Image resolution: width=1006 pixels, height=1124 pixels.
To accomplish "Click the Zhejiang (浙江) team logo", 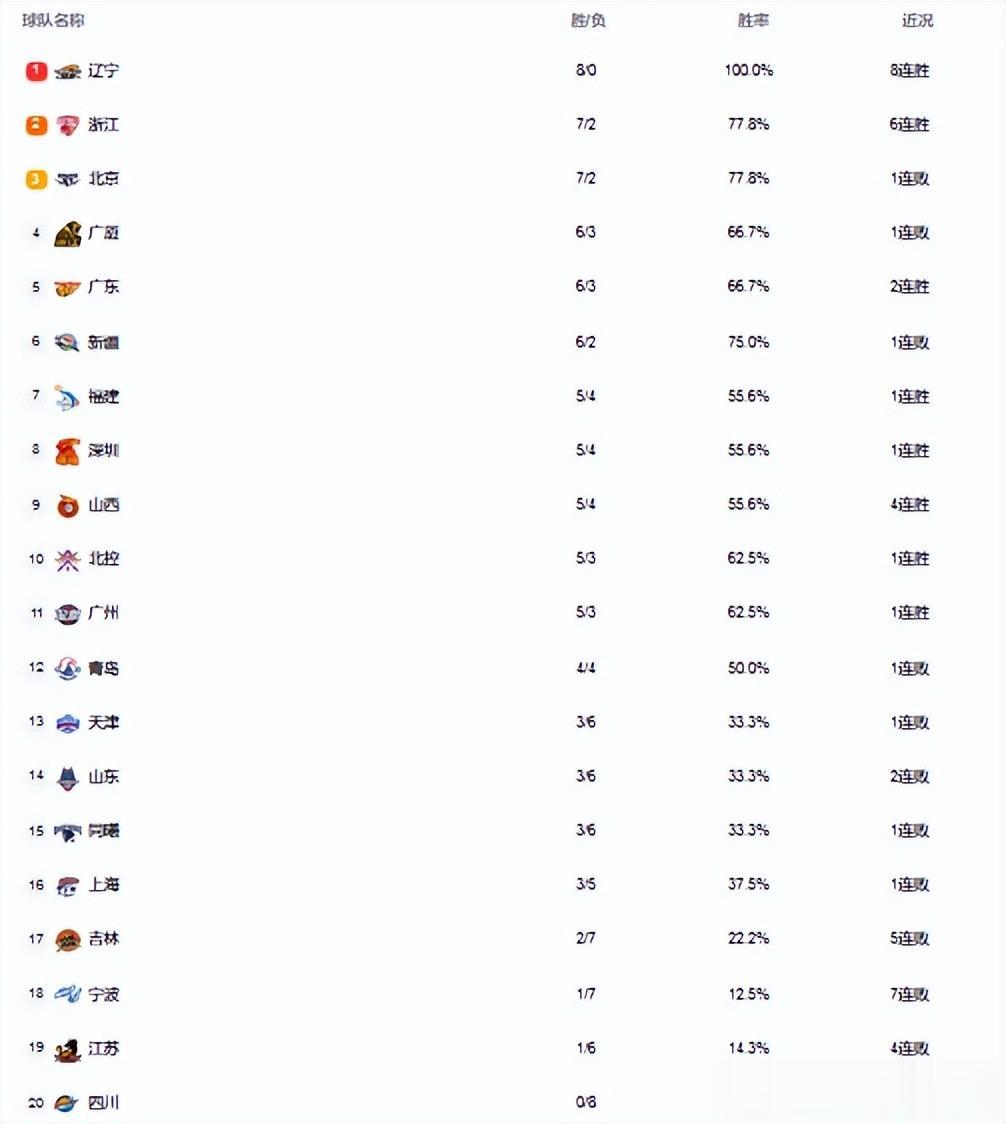I will (x=67, y=125).
